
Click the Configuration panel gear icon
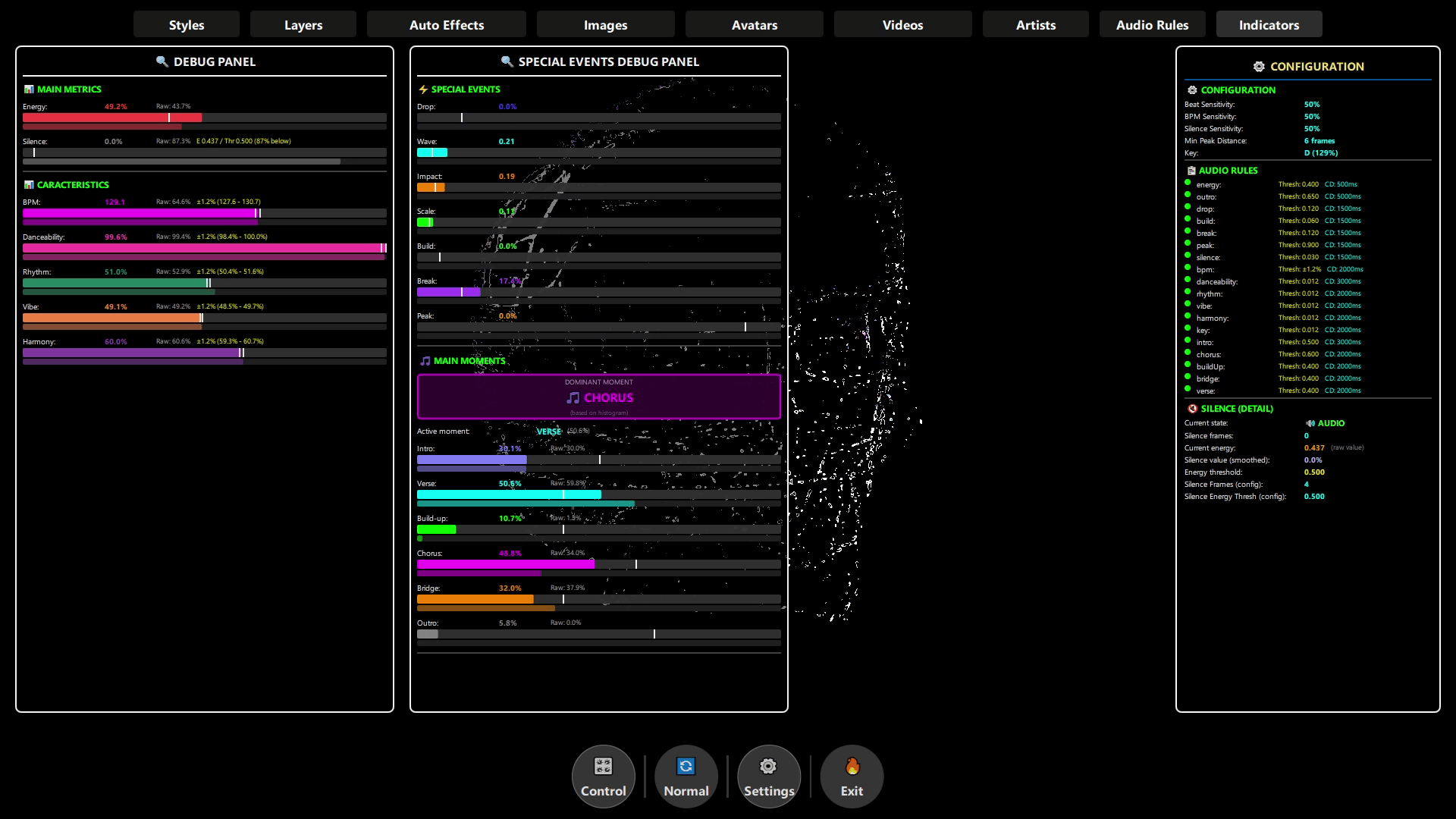[x=1259, y=67]
